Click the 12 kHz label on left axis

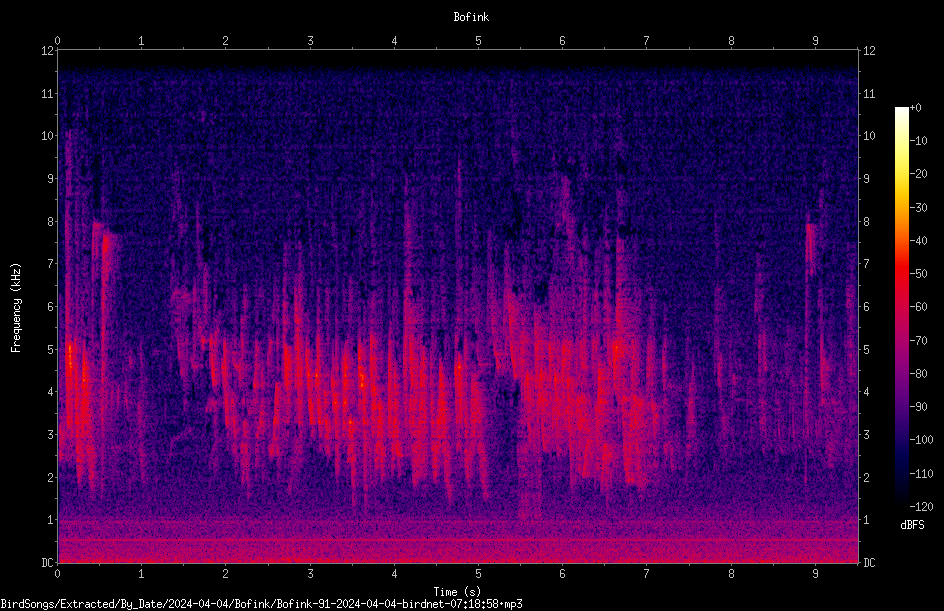coord(48,51)
